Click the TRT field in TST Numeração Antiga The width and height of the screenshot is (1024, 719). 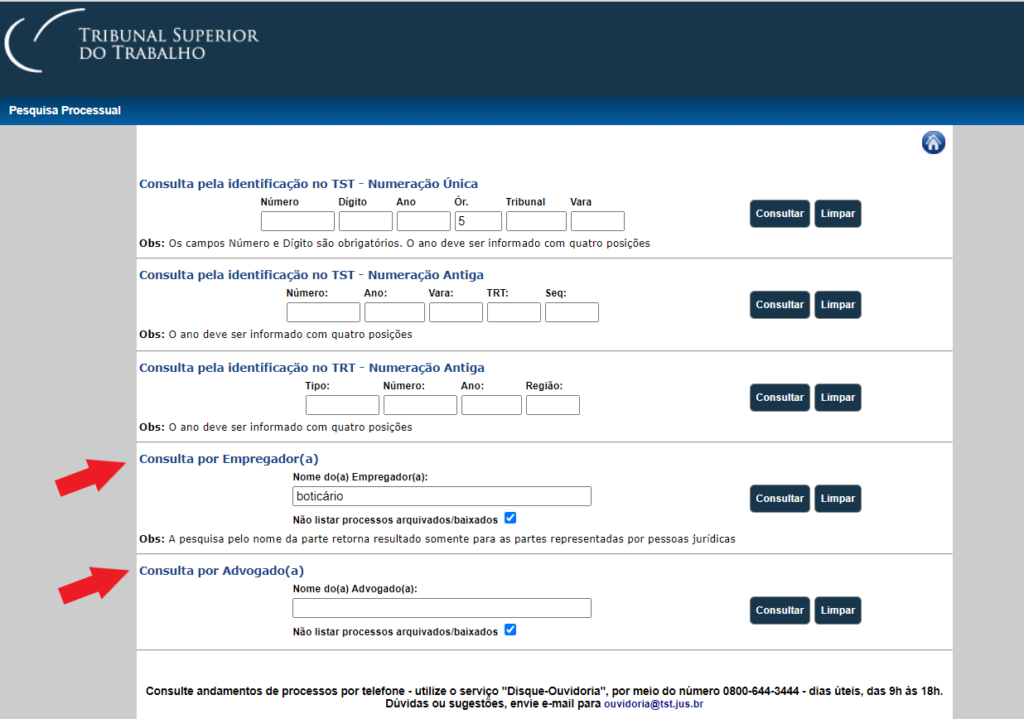(514, 312)
